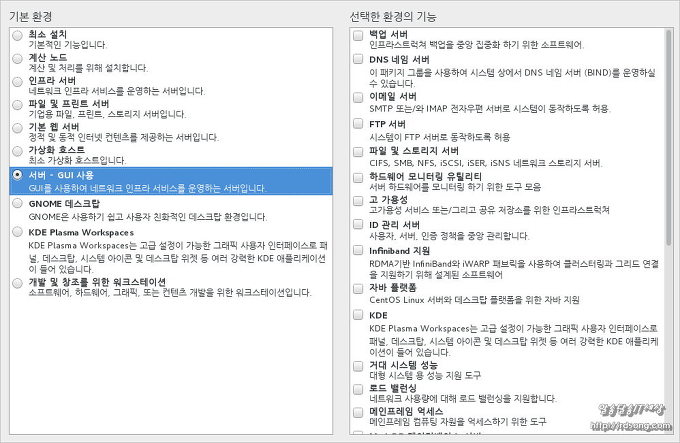
Task: Toggle the 고 가용성 checkbox
Action: pos(358,201)
